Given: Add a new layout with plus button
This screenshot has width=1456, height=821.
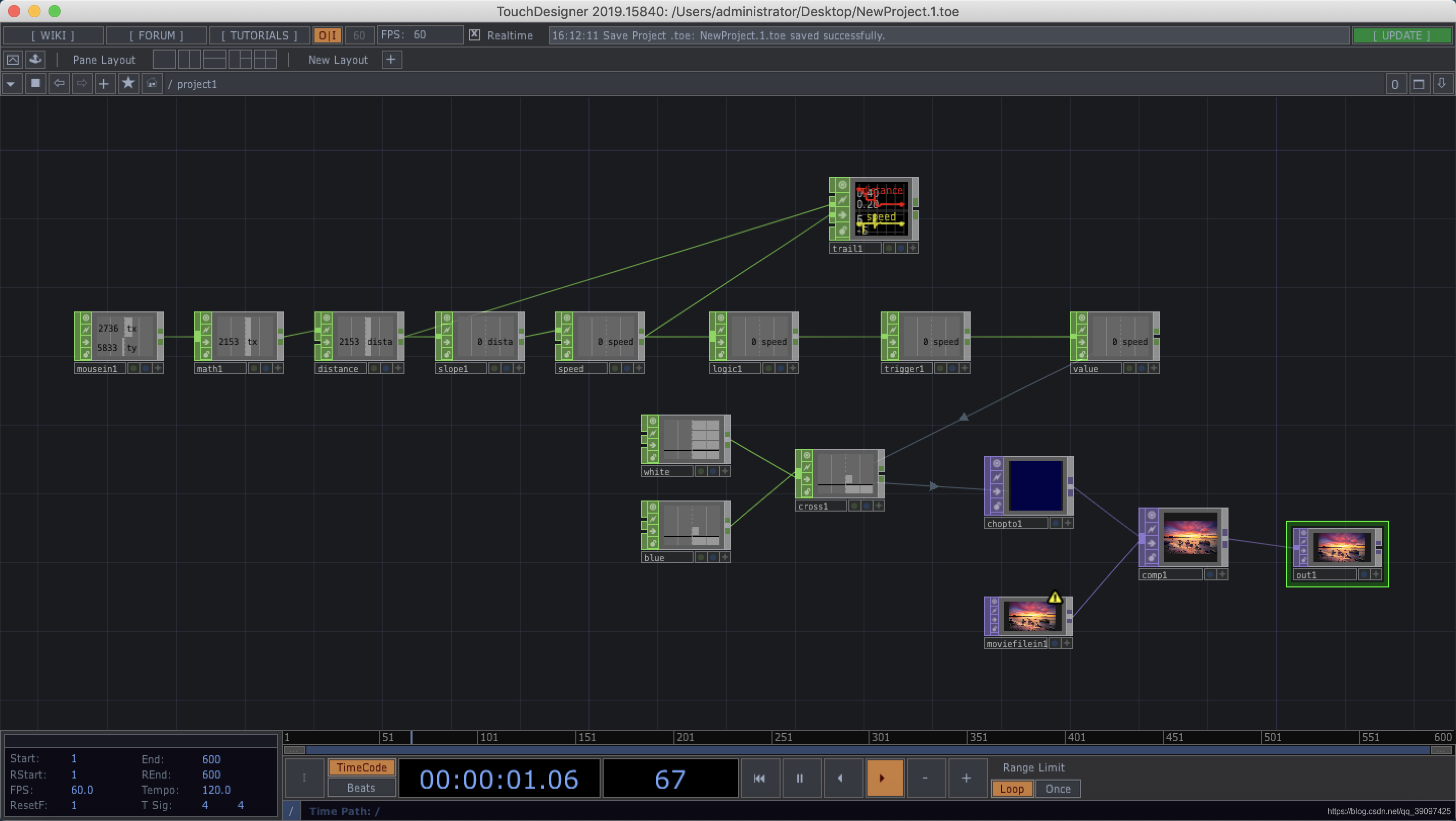Looking at the screenshot, I should tap(391, 59).
